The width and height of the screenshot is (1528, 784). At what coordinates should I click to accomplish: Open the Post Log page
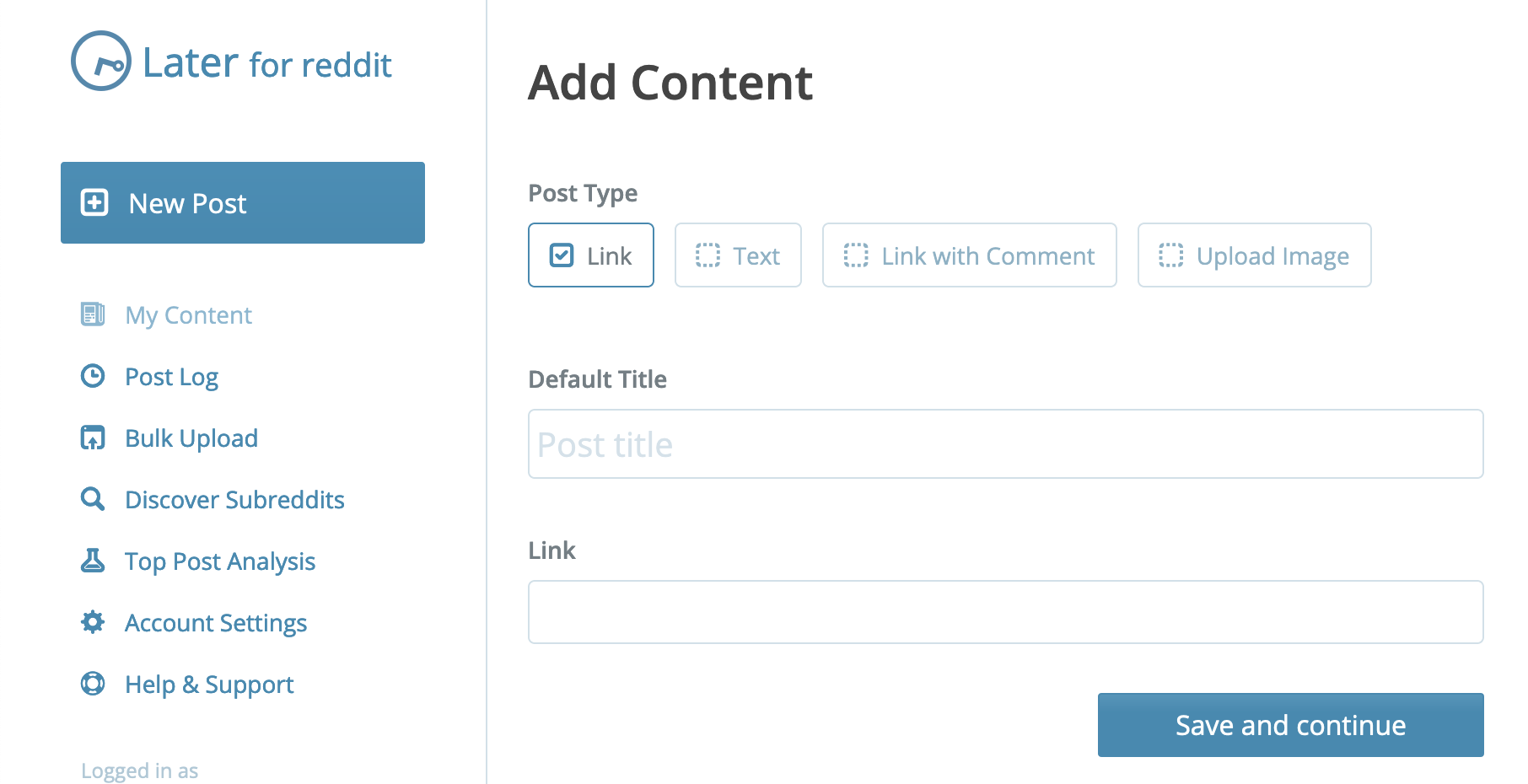click(x=172, y=377)
